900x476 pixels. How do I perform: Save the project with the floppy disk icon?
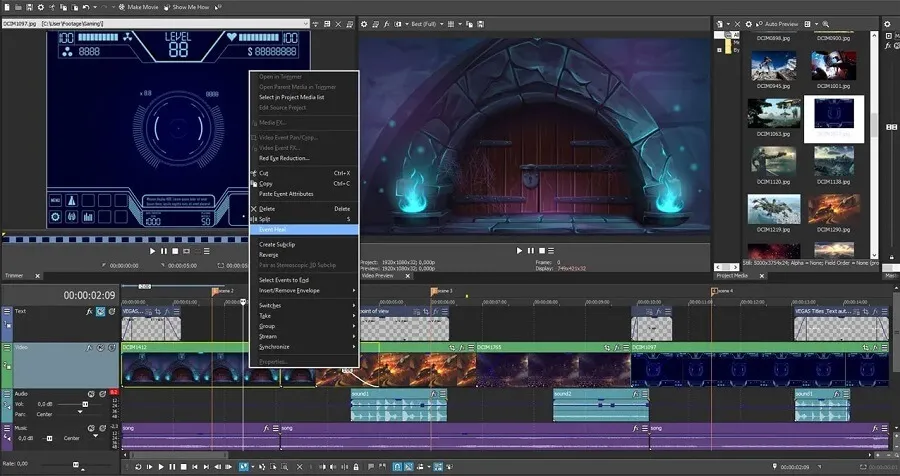[x=29, y=7]
